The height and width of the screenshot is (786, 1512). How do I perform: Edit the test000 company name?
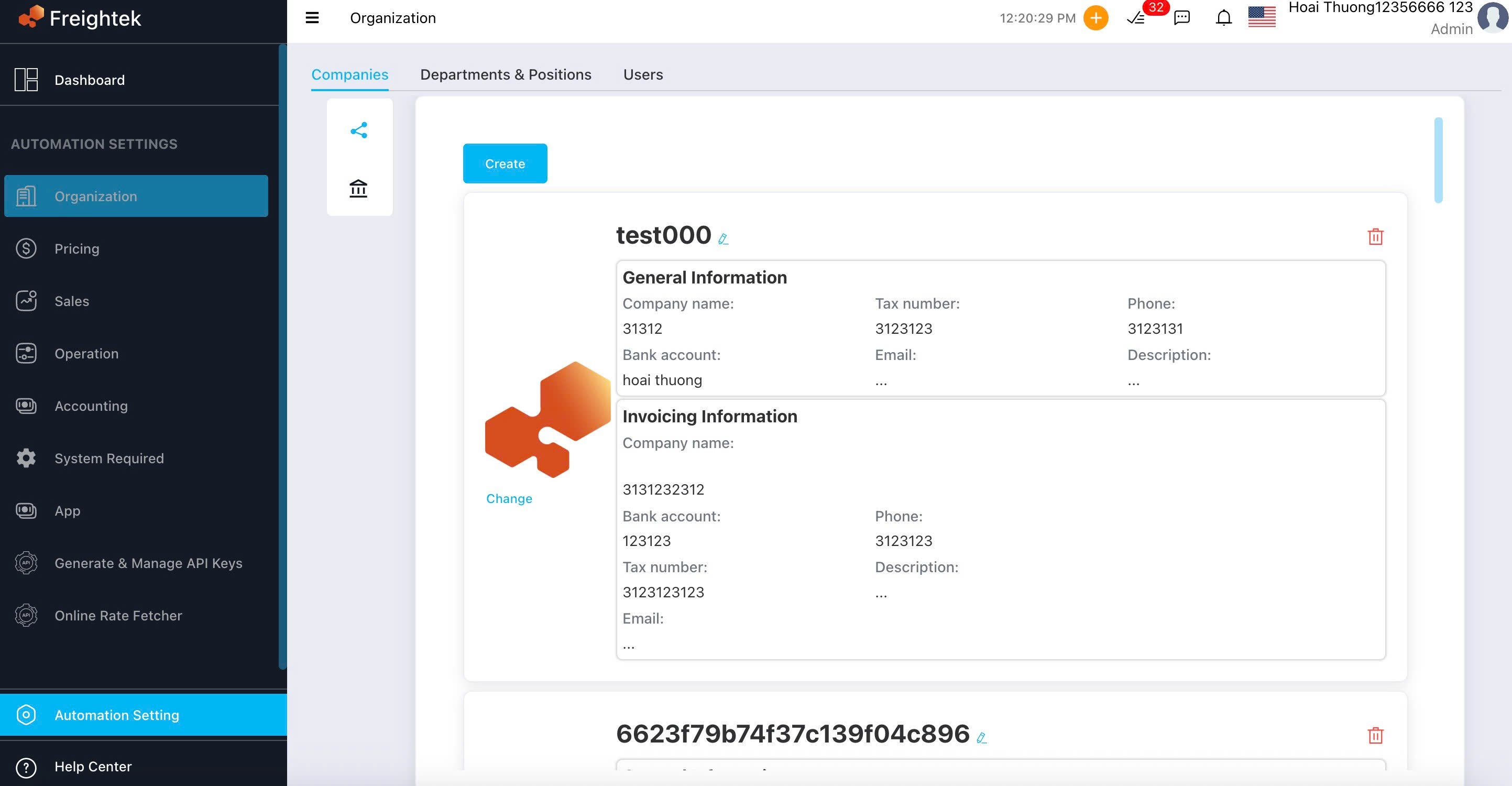pyautogui.click(x=723, y=238)
